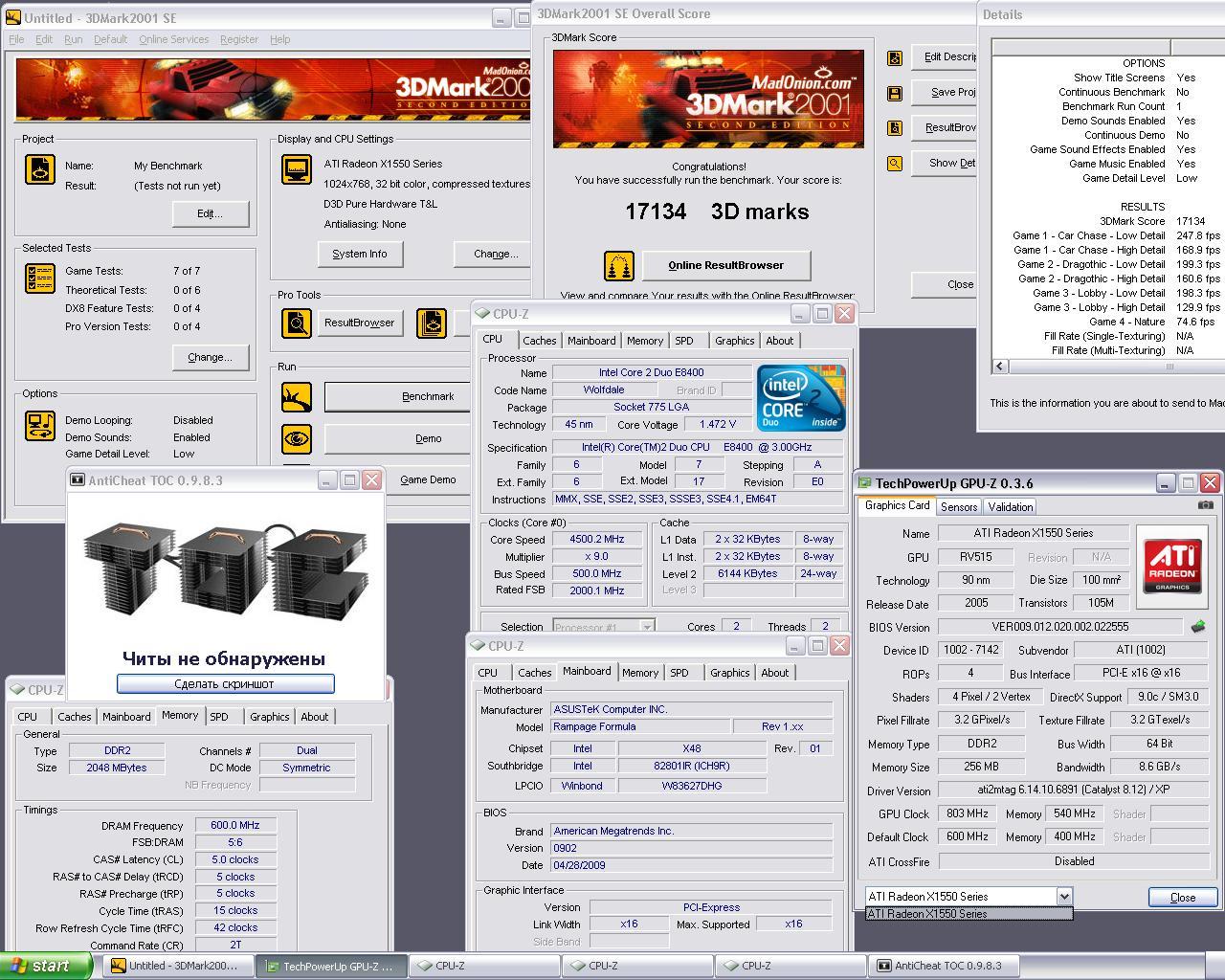Switch to AntiCheat TOC taskbar item

(x=944, y=967)
